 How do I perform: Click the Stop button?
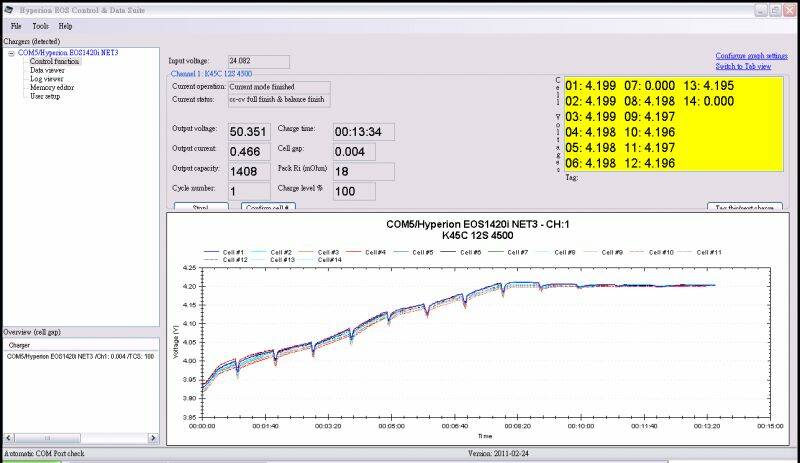tap(201, 207)
